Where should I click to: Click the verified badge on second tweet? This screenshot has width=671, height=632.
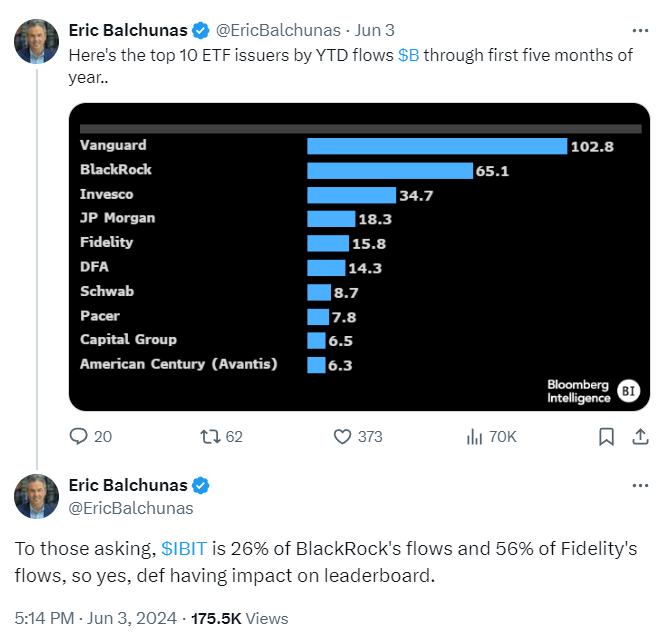coord(200,486)
